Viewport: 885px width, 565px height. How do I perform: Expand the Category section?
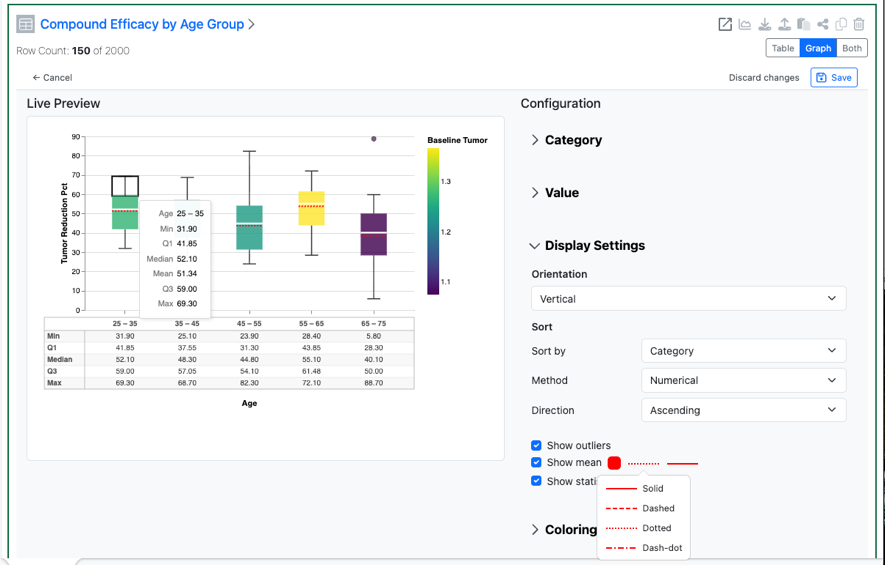567,140
